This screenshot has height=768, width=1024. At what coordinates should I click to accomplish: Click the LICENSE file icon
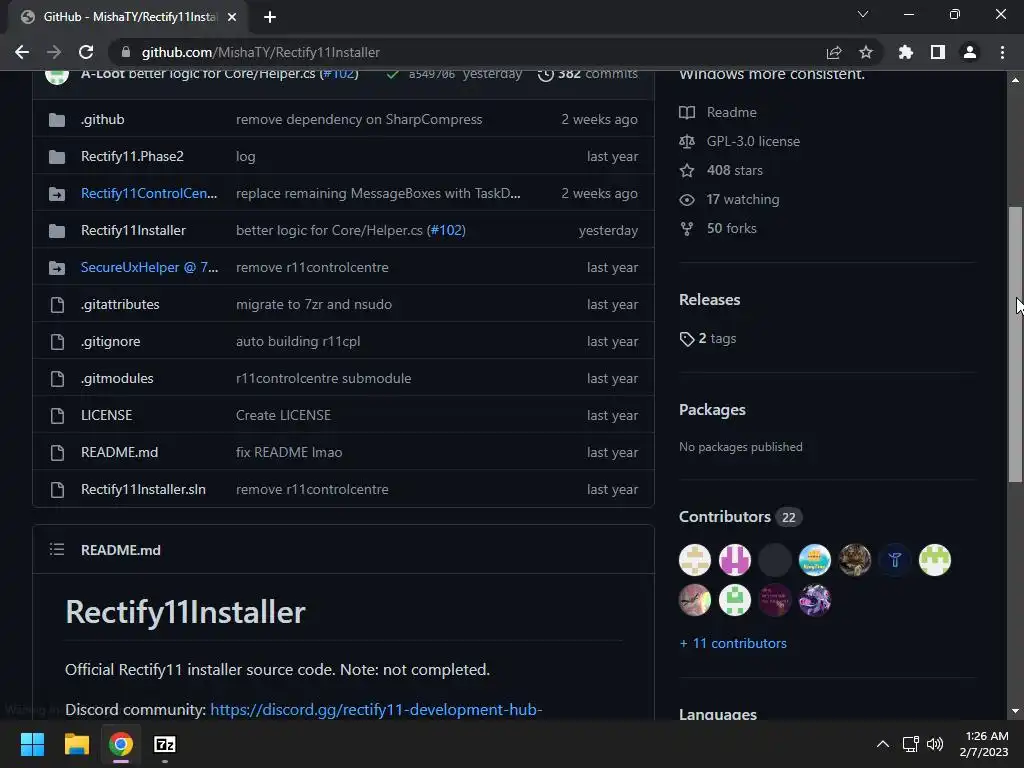click(57, 415)
